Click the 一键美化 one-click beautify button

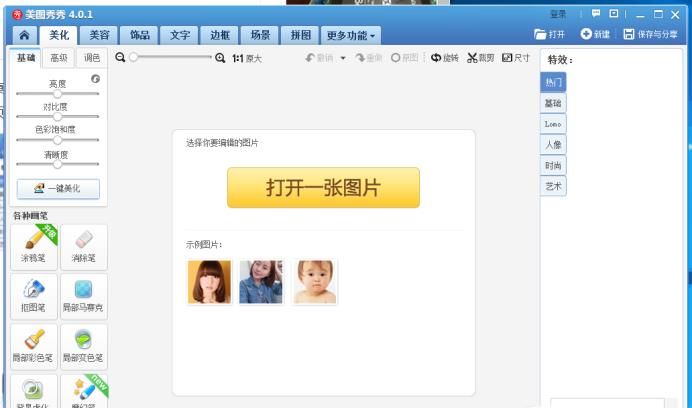pos(58,189)
